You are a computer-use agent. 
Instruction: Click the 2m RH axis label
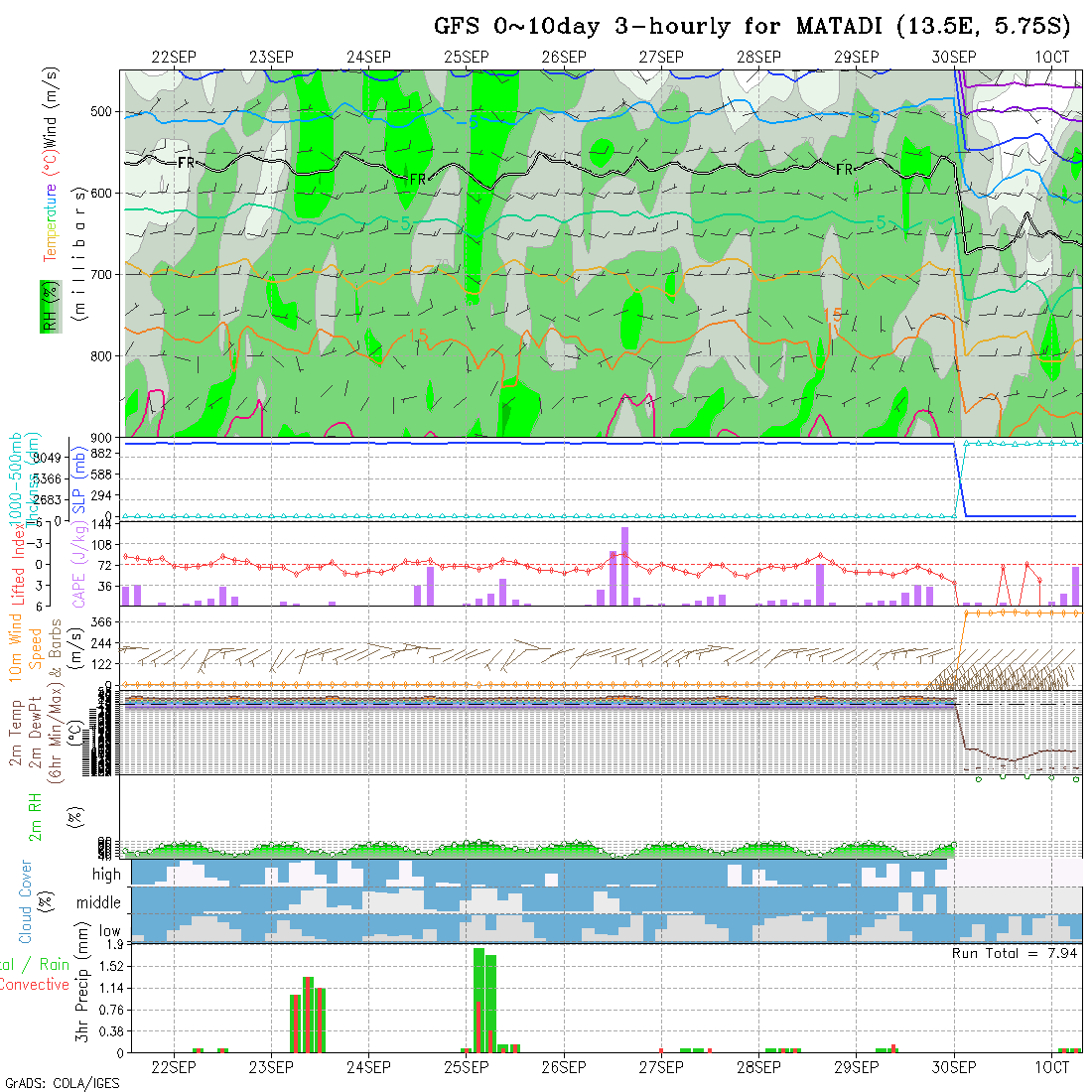[x=35, y=816]
